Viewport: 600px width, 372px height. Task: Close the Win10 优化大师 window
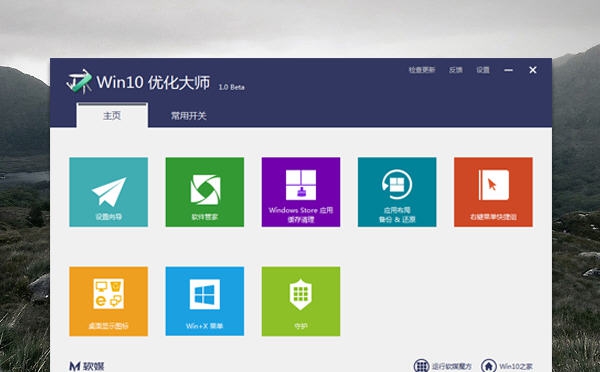point(533,70)
